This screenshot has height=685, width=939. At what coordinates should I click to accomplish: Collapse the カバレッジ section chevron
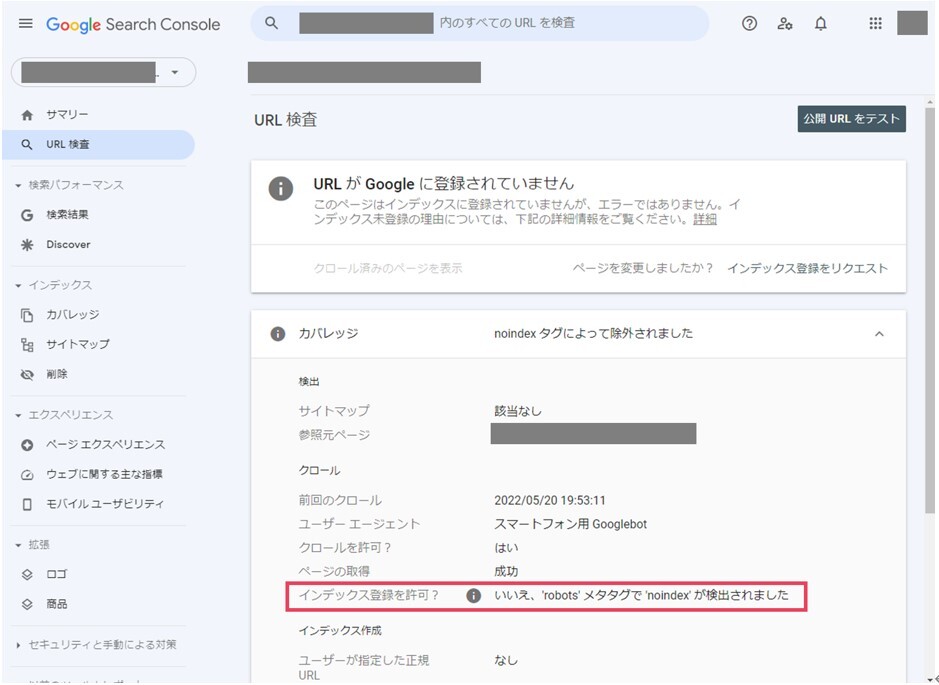[879, 334]
